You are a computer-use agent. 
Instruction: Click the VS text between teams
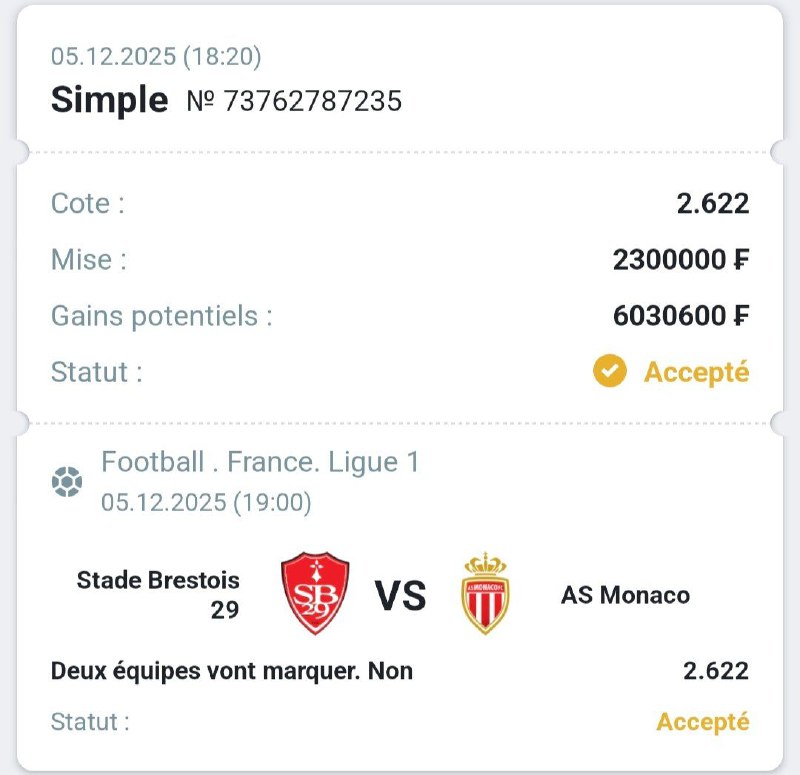[x=400, y=596]
